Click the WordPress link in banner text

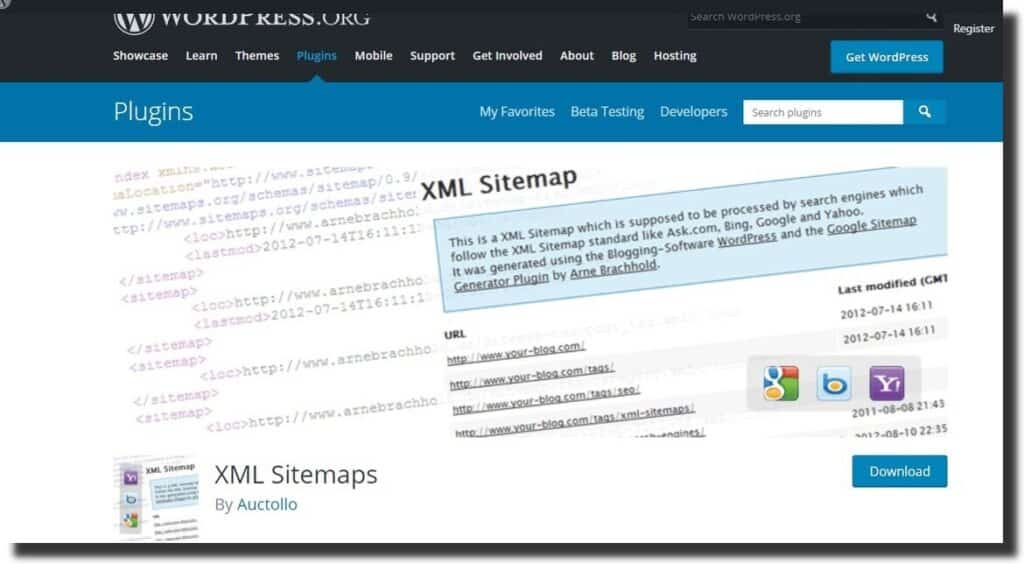pyautogui.click(x=747, y=238)
